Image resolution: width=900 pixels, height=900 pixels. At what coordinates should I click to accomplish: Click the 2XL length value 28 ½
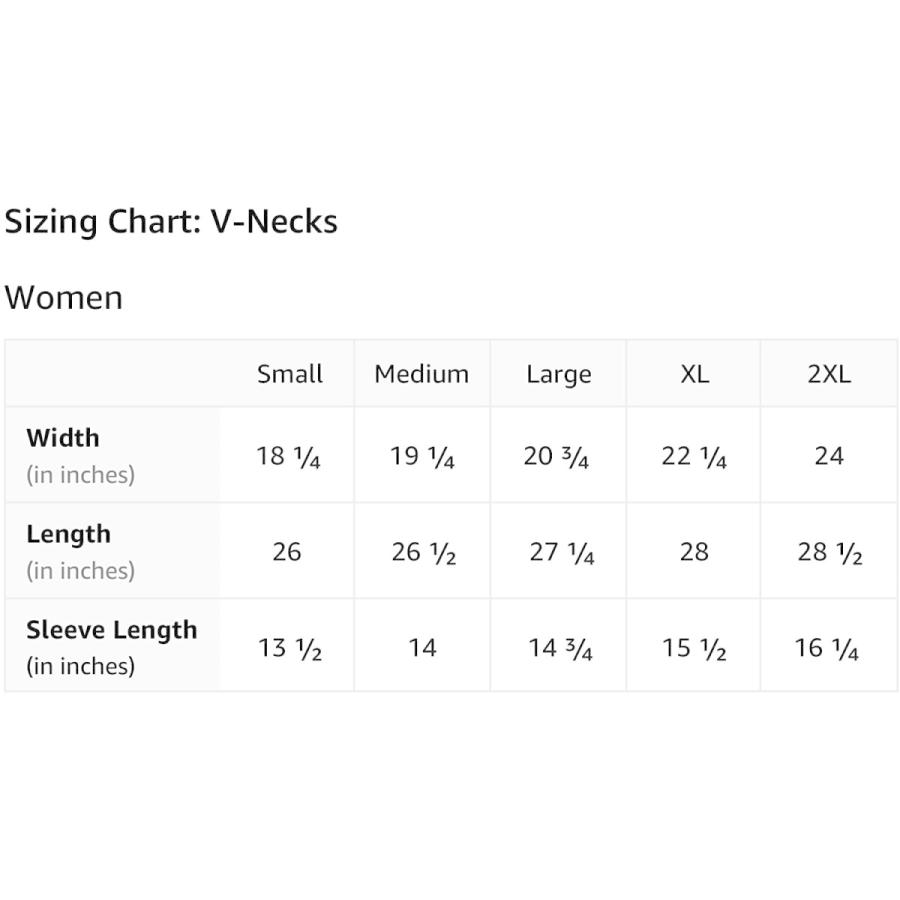tap(830, 552)
